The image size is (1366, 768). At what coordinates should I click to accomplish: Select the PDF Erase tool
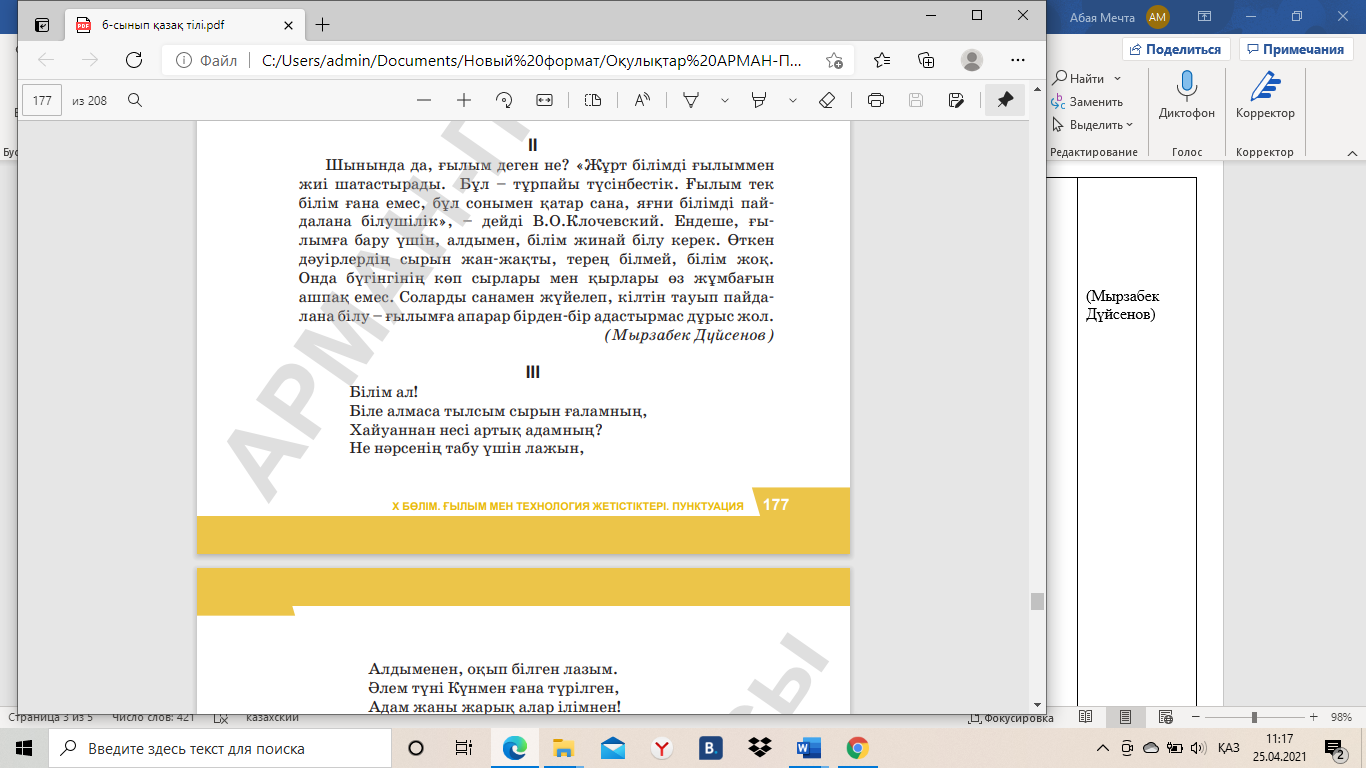[x=827, y=100]
